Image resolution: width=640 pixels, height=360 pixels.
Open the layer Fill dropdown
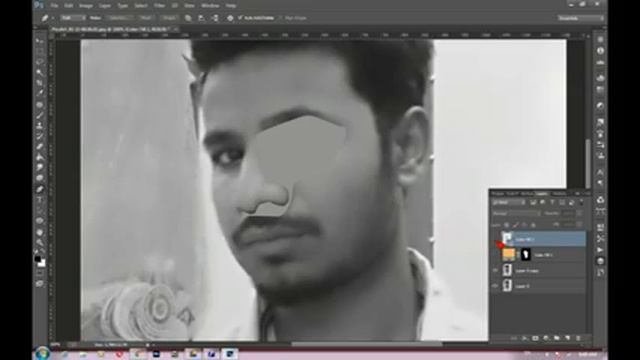click(580, 224)
